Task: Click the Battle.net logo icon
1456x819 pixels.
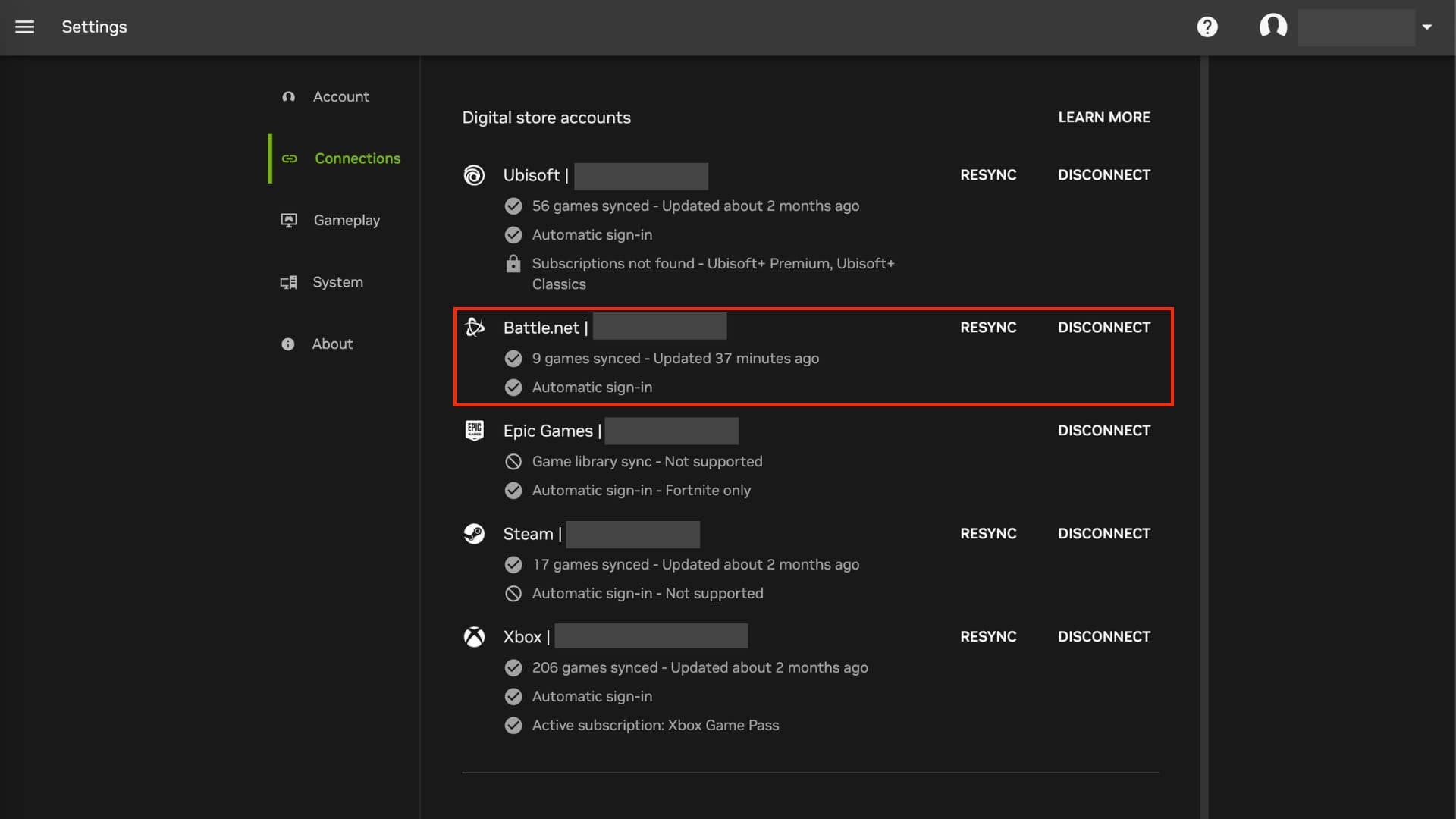Action: (x=474, y=328)
